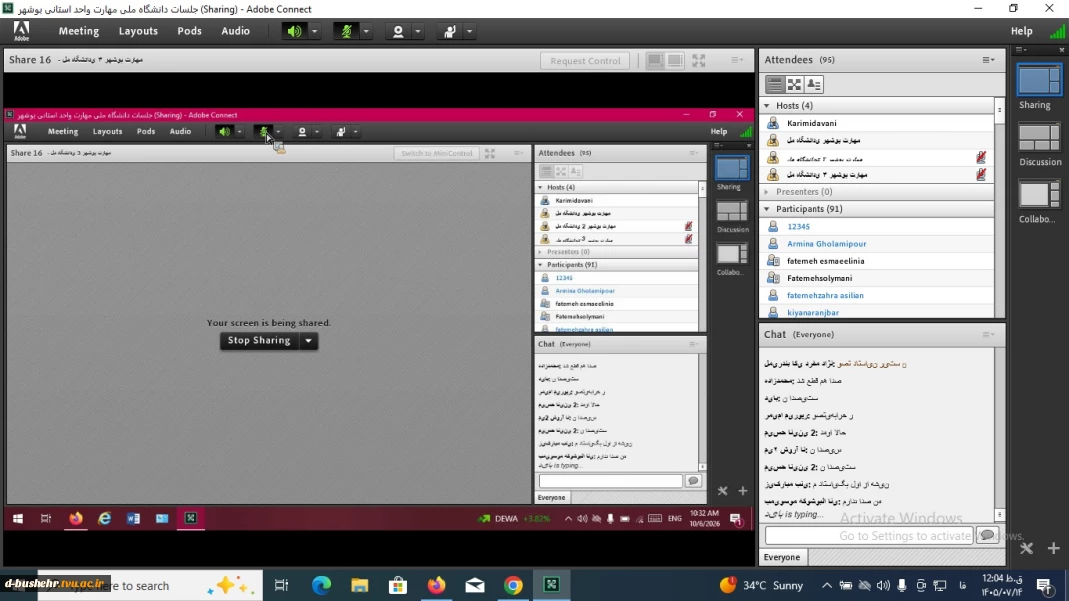Click the plus icon to add a layout in the main window
1069x601 pixels.
click(x=1053, y=549)
